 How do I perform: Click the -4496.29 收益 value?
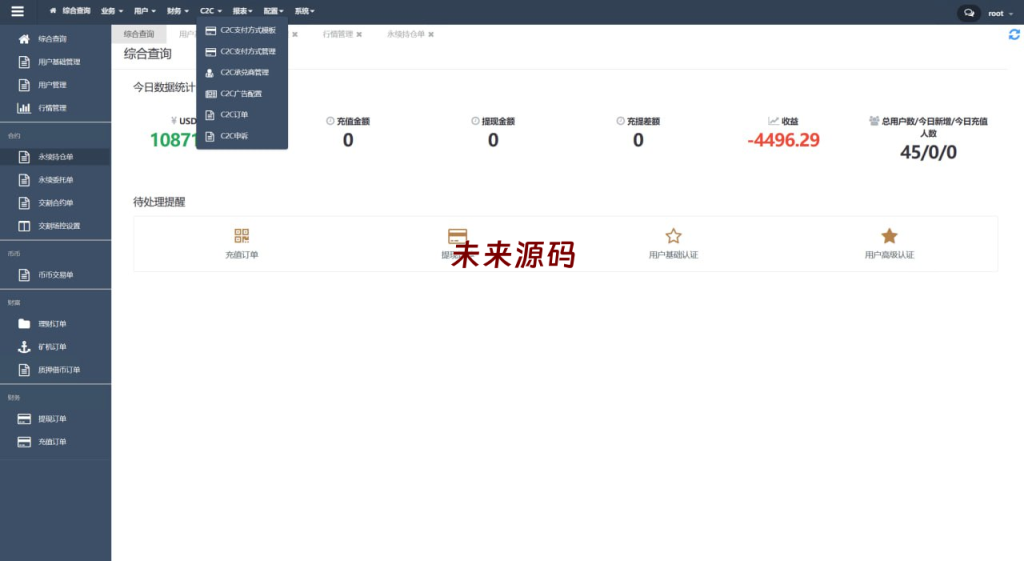click(x=783, y=140)
